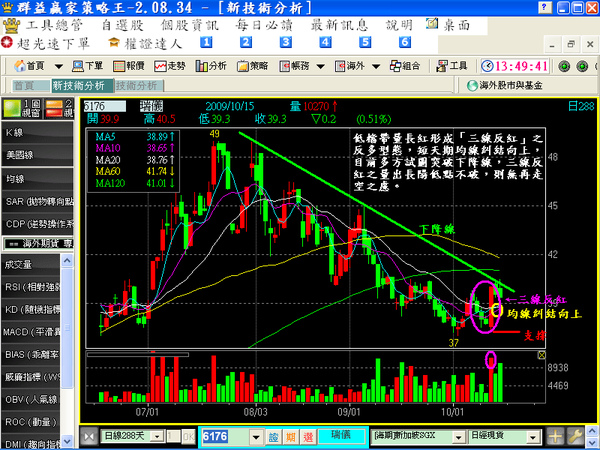Expand the dropdown arrow beside 帳務
The image size is (600, 450).
(321, 67)
